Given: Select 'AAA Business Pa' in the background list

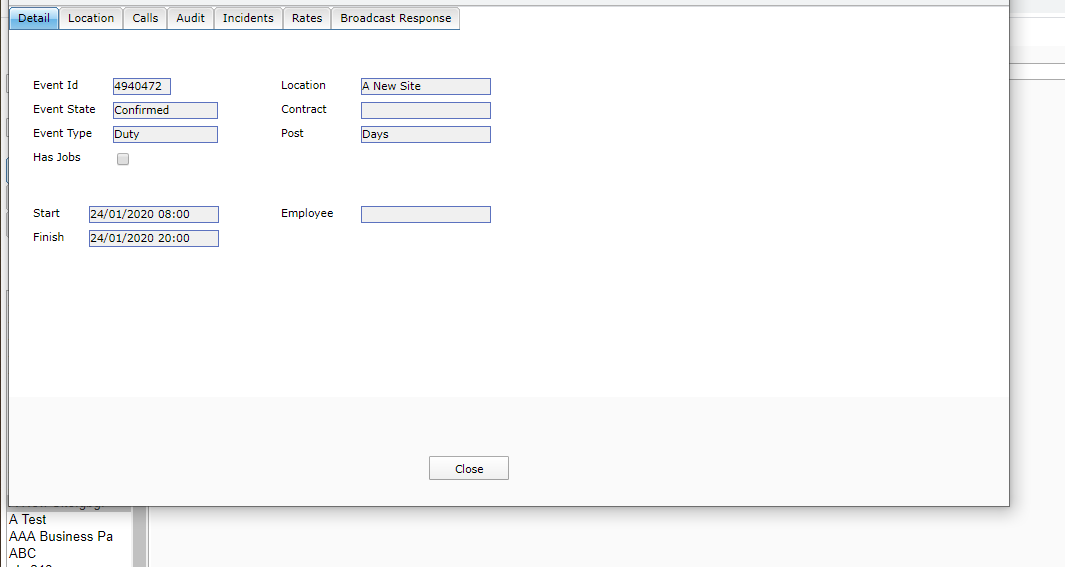Looking at the screenshot, I should [x=61, y=537].
